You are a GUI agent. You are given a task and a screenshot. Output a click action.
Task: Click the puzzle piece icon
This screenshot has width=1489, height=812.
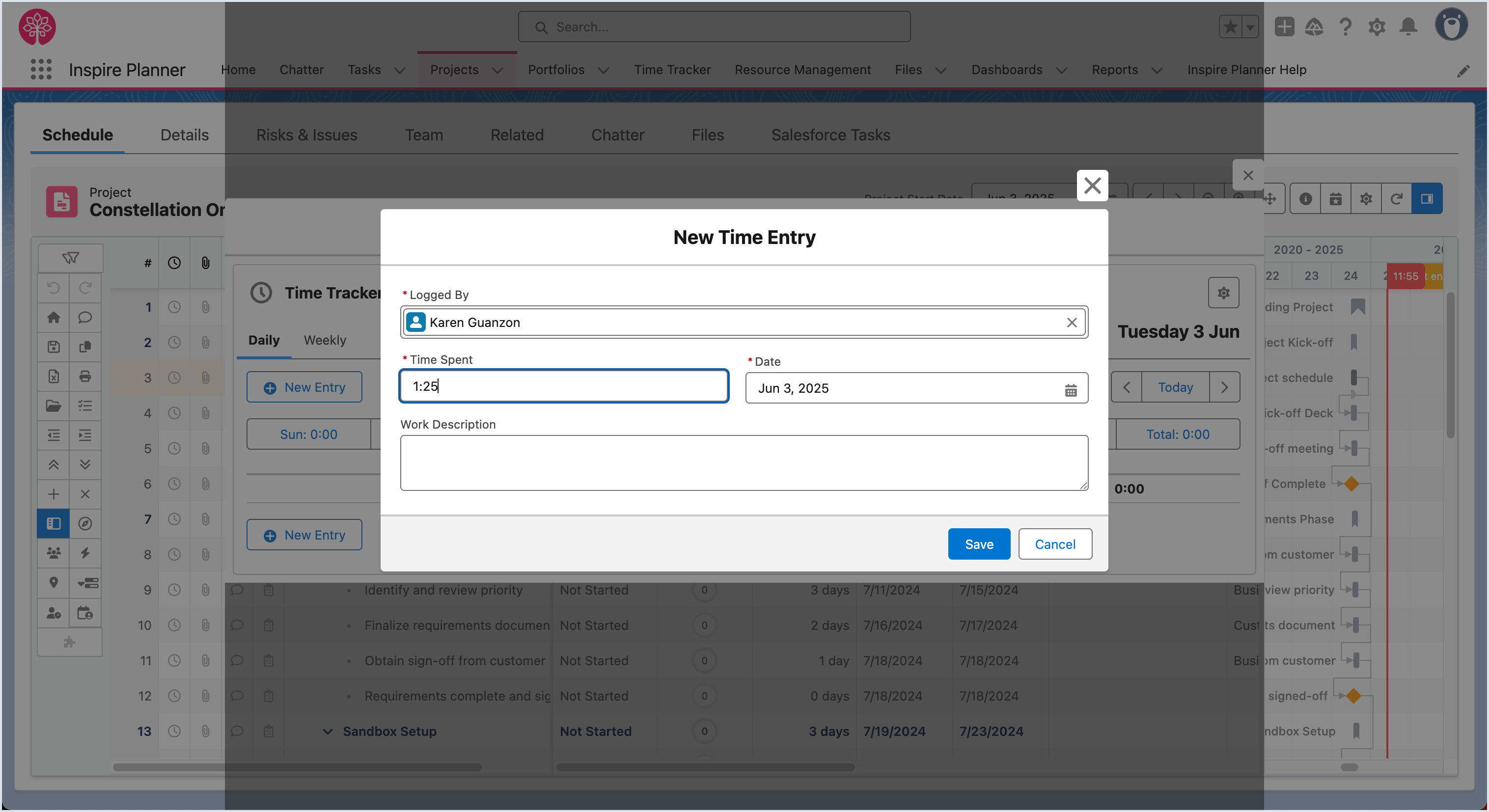69,642
